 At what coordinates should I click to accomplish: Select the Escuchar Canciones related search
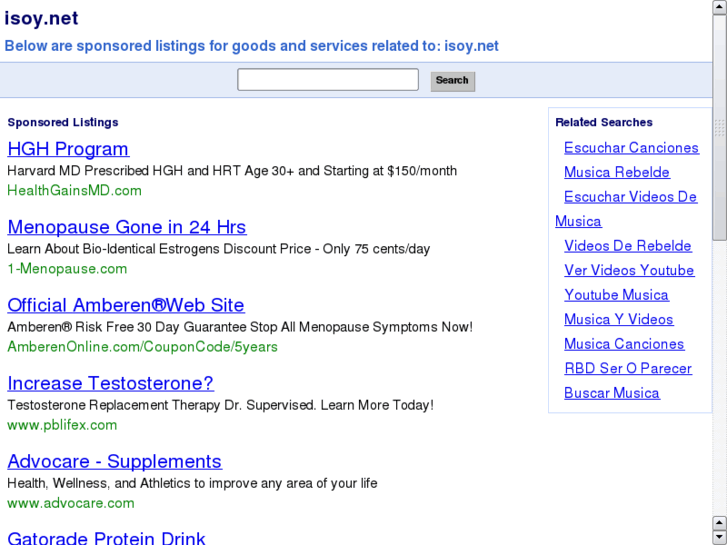pos(631,148)
